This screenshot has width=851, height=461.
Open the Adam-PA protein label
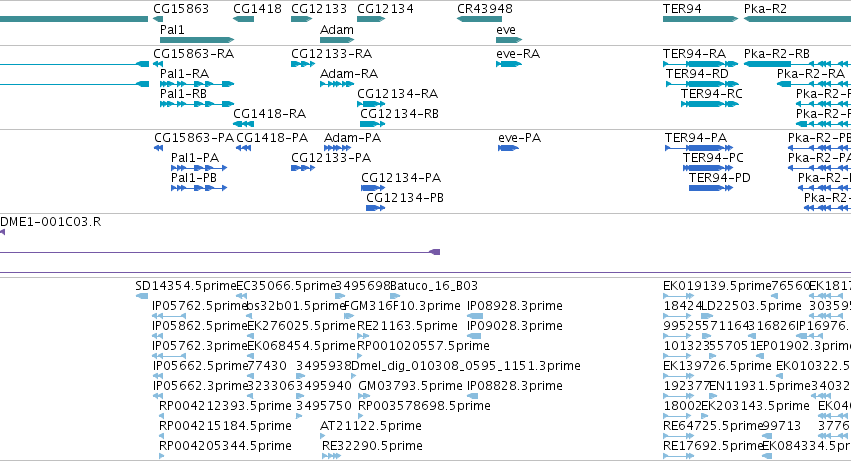[x=352, y=138]
